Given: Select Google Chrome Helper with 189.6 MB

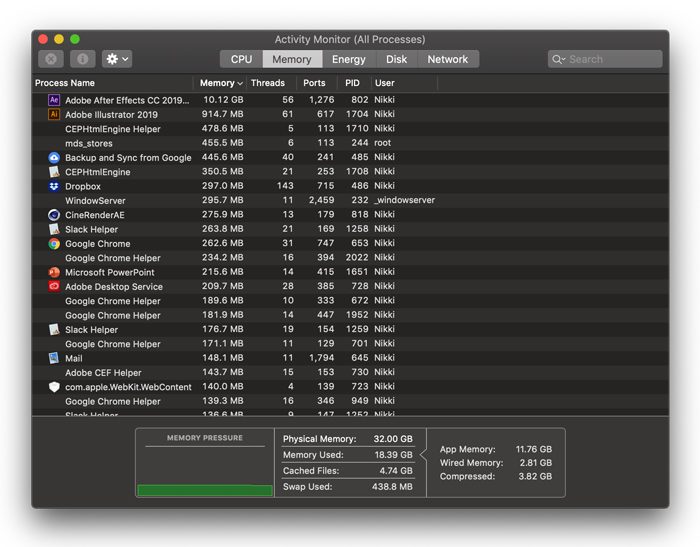Looking at the screenshot, I should [x=350, y=301].
